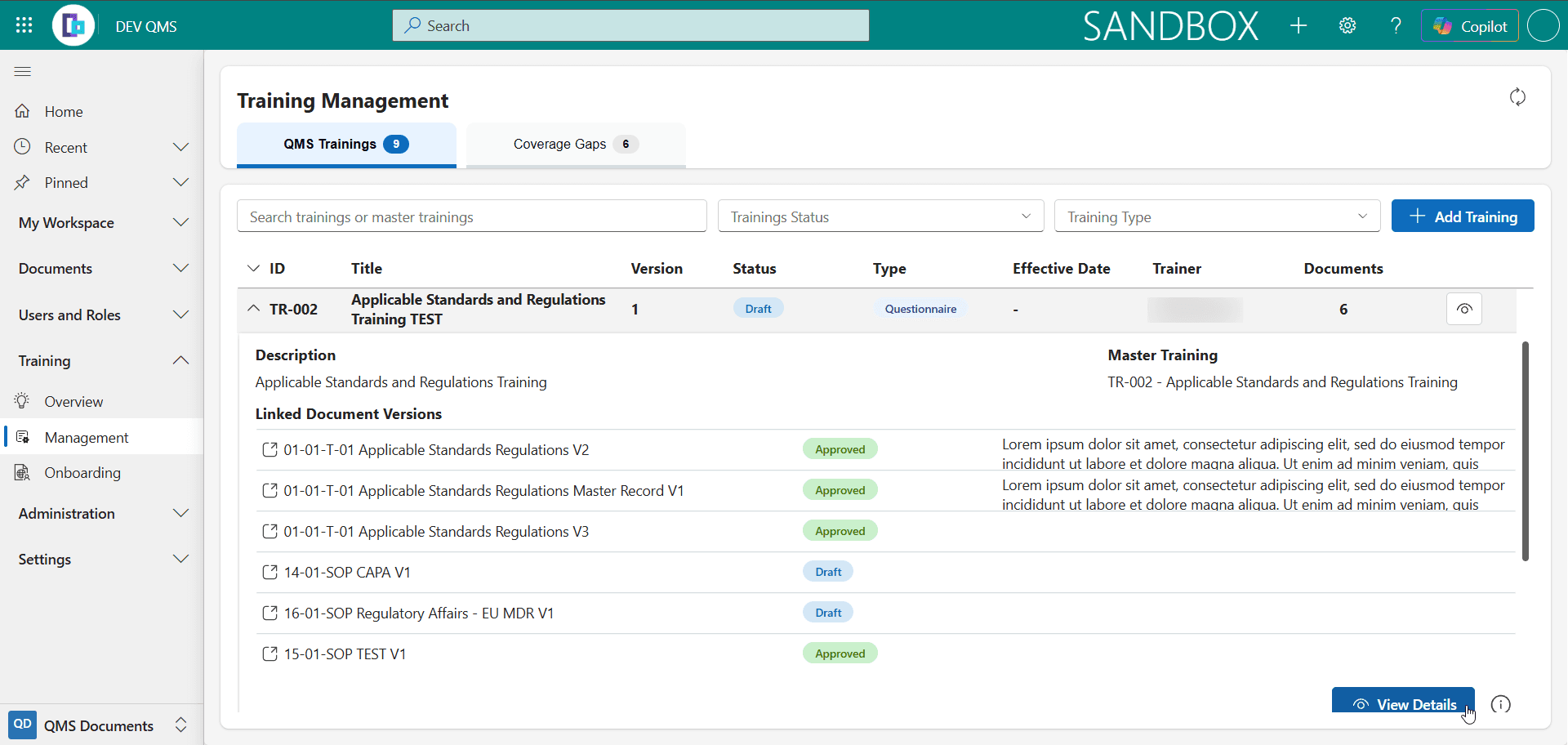
Task: Open the help question mark icon
Action: 1396,25
